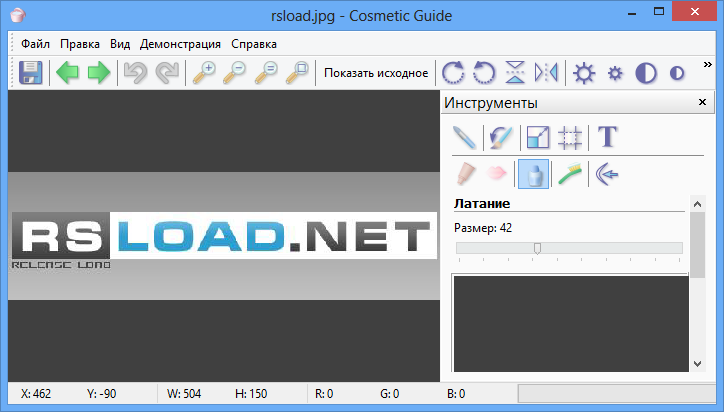The height and width of the screenshot is (412, 724).
Task: Increase contrast with large half-circle icon
Action: coord(646,73)
